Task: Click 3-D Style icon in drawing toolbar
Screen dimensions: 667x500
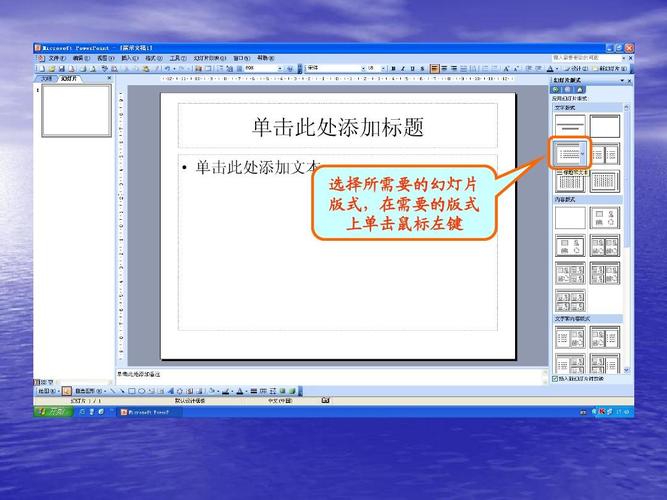Action: tap(292, 391)
